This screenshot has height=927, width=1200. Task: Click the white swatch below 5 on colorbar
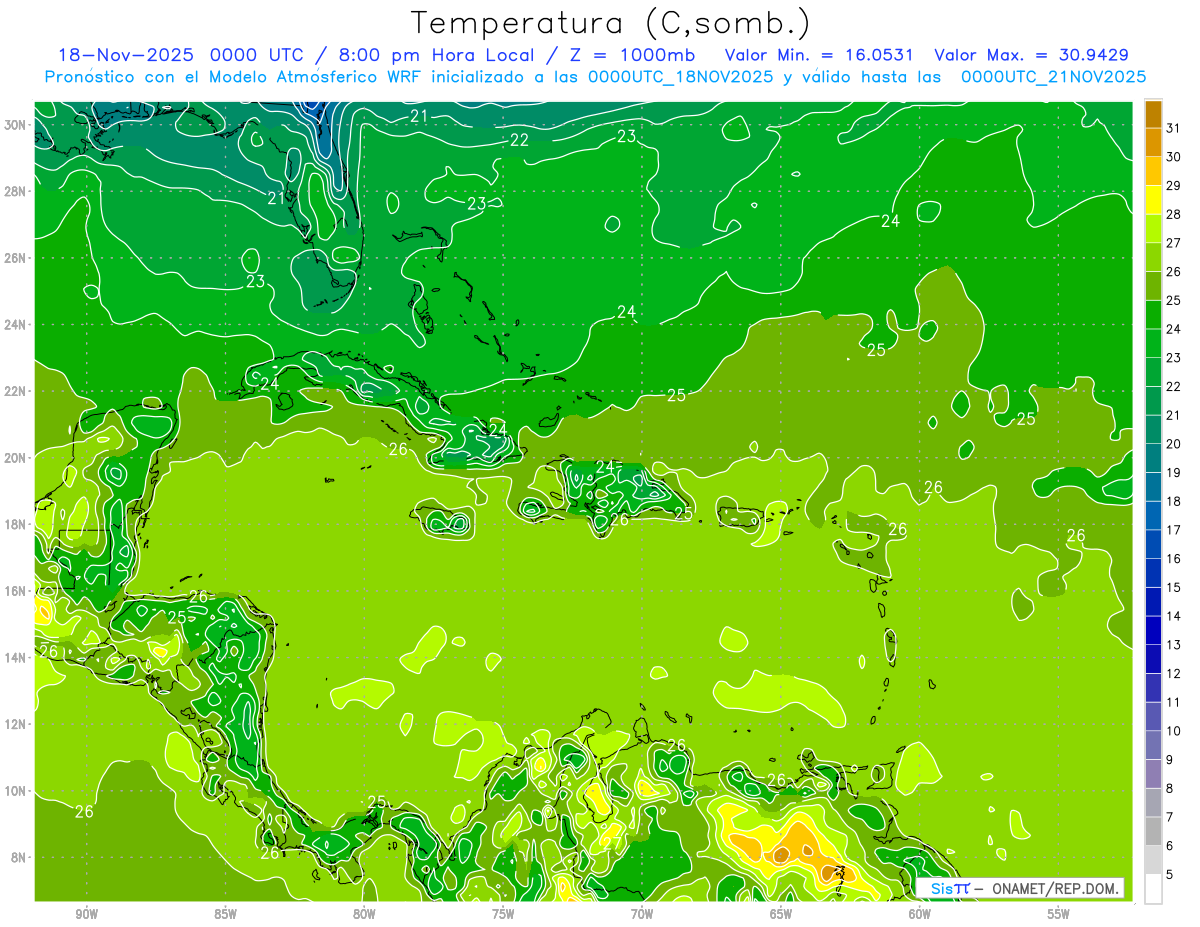point(1153,889)
